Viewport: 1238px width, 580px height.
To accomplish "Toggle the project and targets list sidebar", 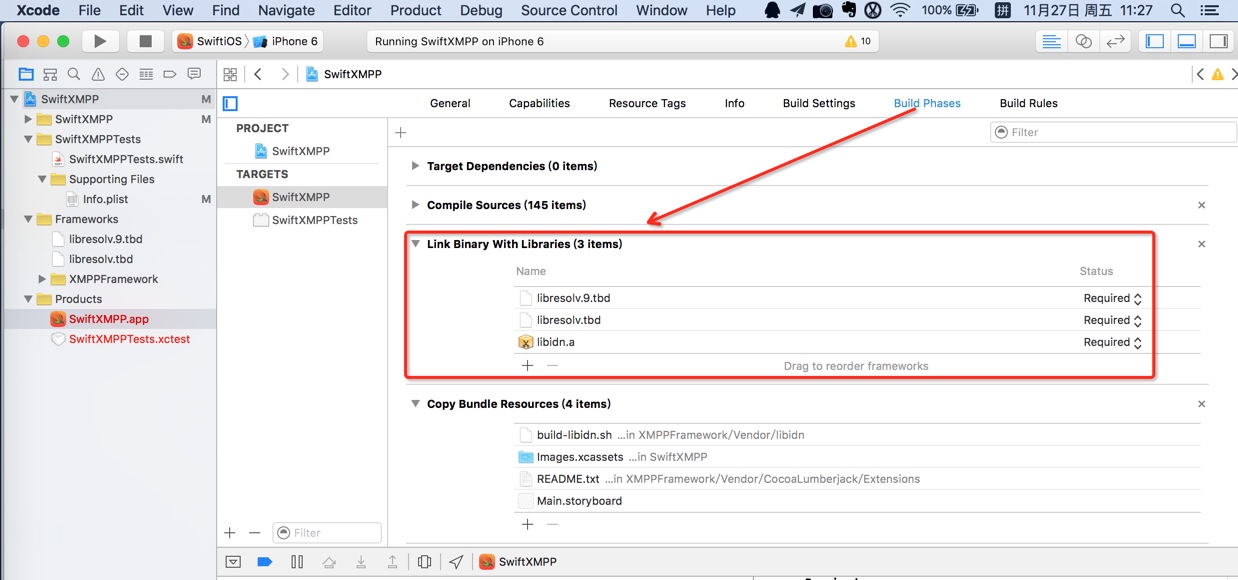I will point(230,103).
